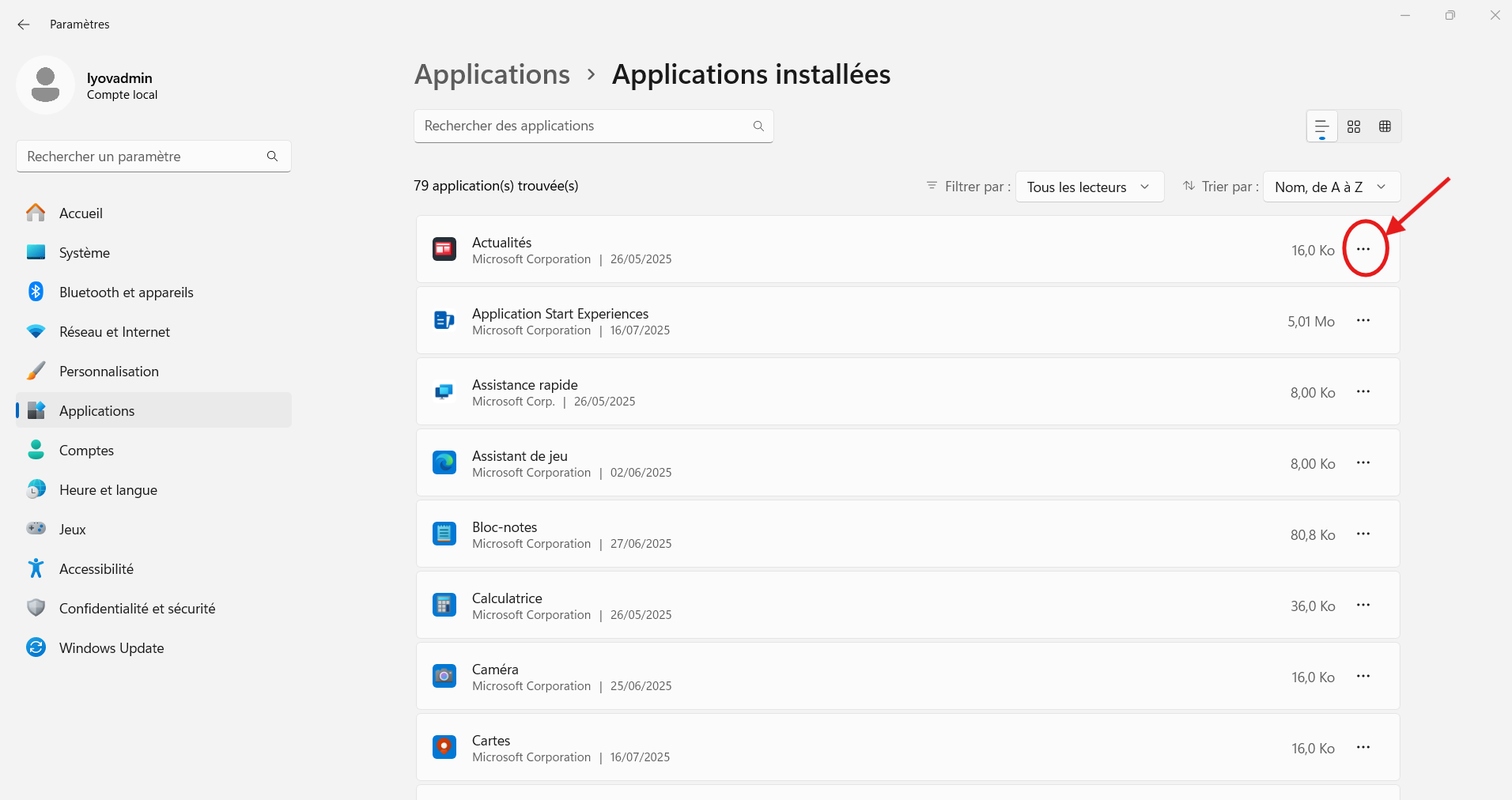The height and width of the screenshot is (800, 1512).
Task: Focus the 'Rechercher un paramètre' search box
Action: click(142, 157)
